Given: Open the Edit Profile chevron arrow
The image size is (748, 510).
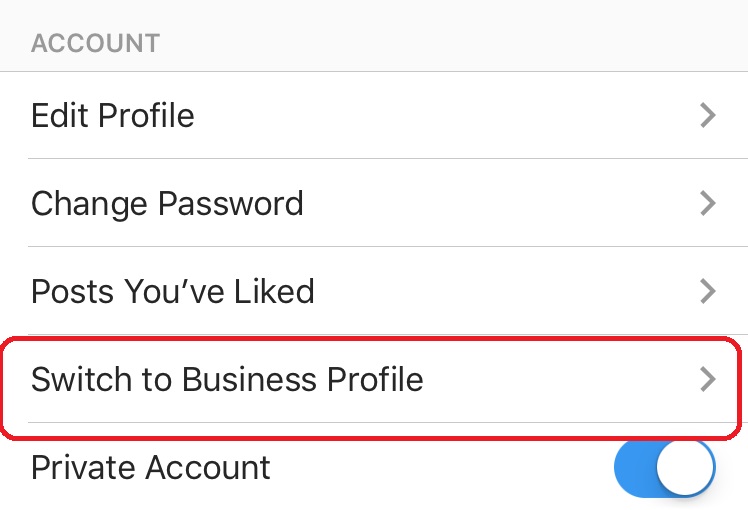Looking at the screenshot, I should (708, 116).
